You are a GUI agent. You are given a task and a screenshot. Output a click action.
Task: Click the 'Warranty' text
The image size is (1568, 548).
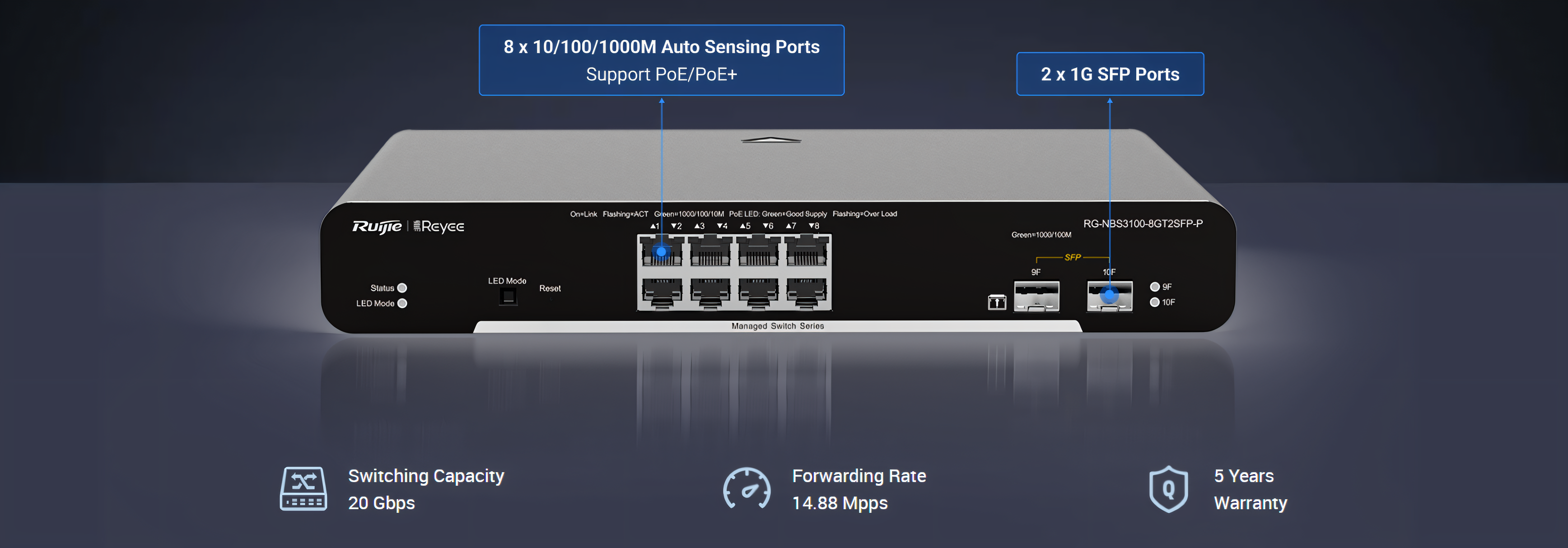pyautogui.click(x=1250, y=503)
